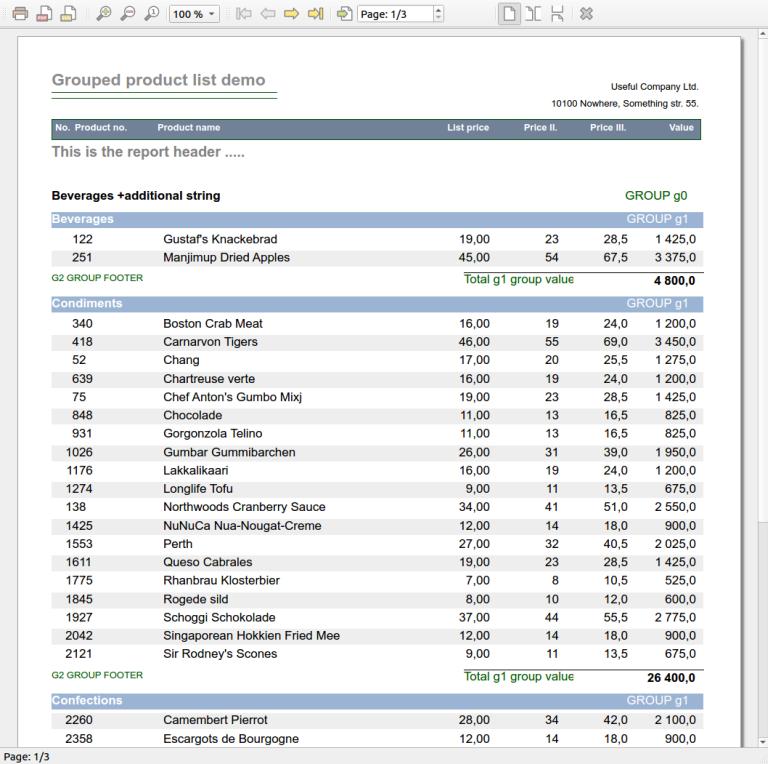Image resolution: width=768 pixels, height=764 pixels.
Task: Jump to the last page arrow
Action: click(x=315, y=14)
